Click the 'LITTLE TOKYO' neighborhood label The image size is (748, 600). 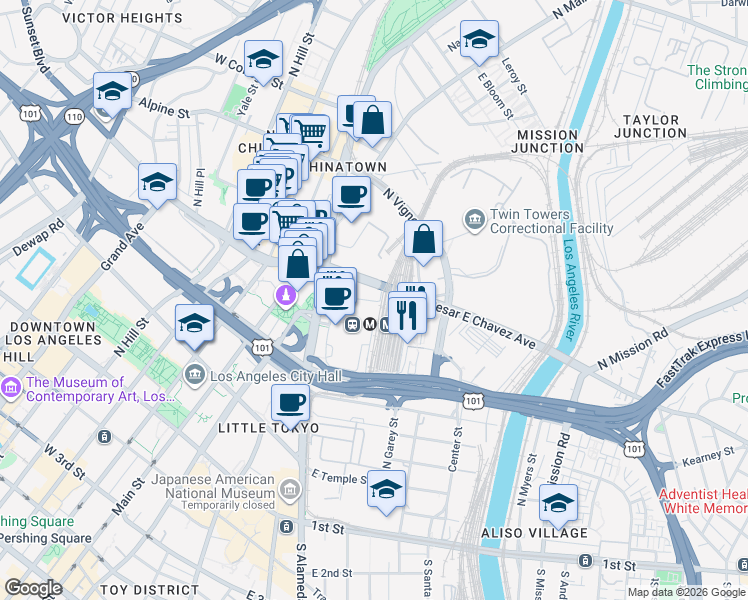[269, 428]
